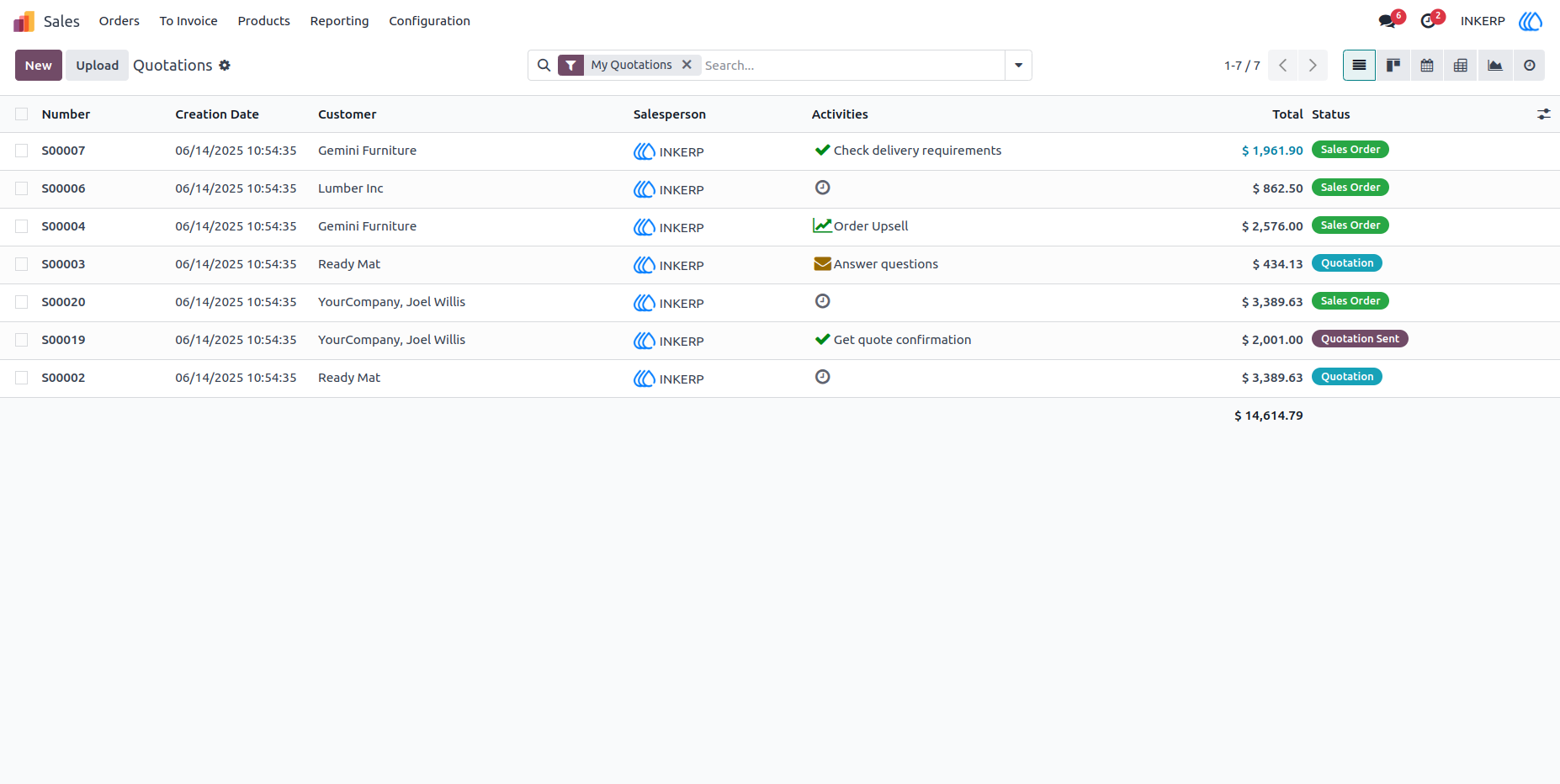Click in the Search field
The image size is (1560, 784).
pos(852,65)
